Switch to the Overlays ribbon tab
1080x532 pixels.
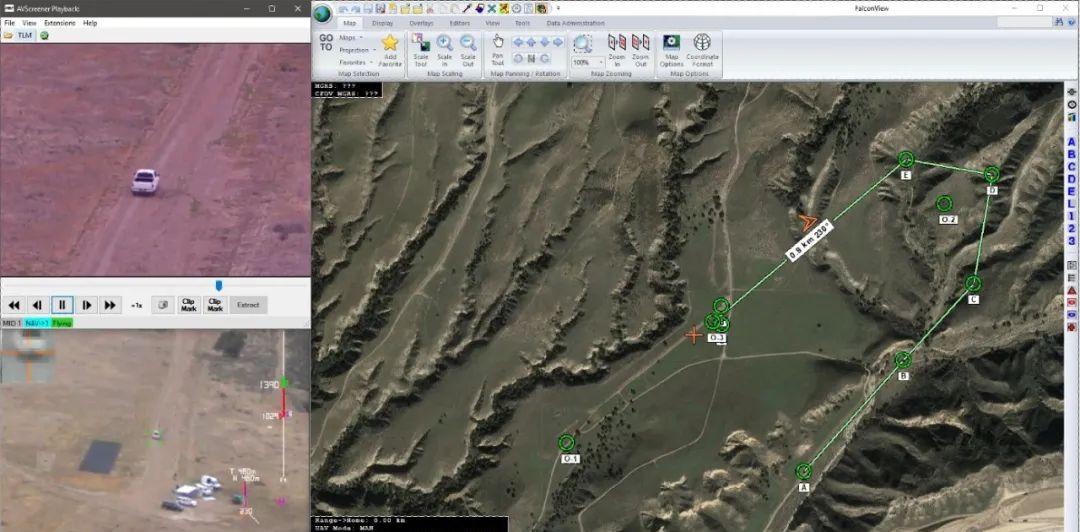(421, 23)
